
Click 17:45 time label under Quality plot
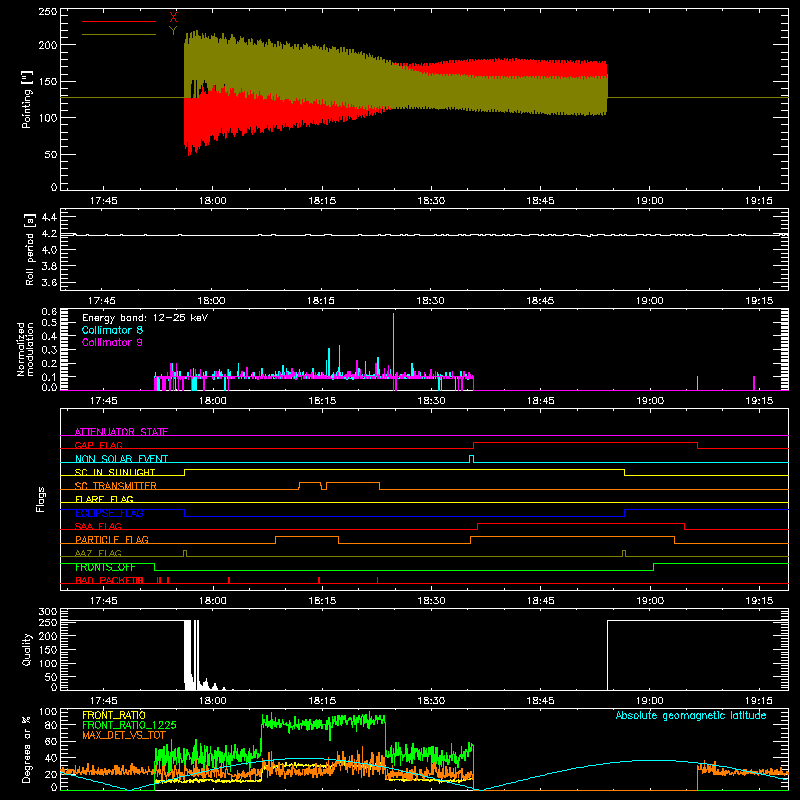[x=103, y=701]
